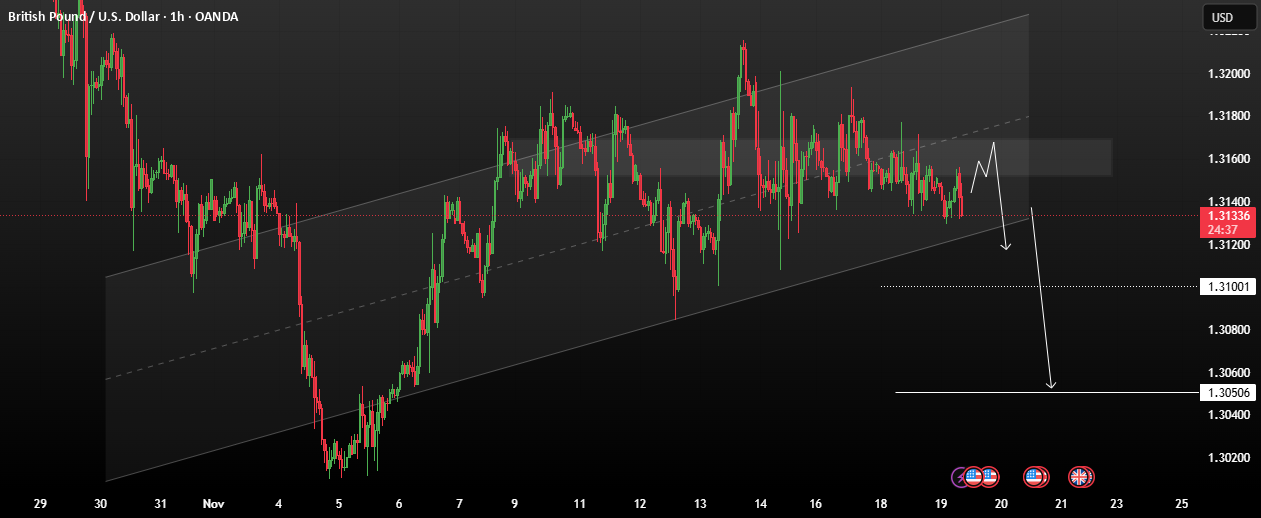Viewport: 1261px width, 518px height.
Task: Open the rightmost US flag economic event
Action: [x=1036, y=477]
